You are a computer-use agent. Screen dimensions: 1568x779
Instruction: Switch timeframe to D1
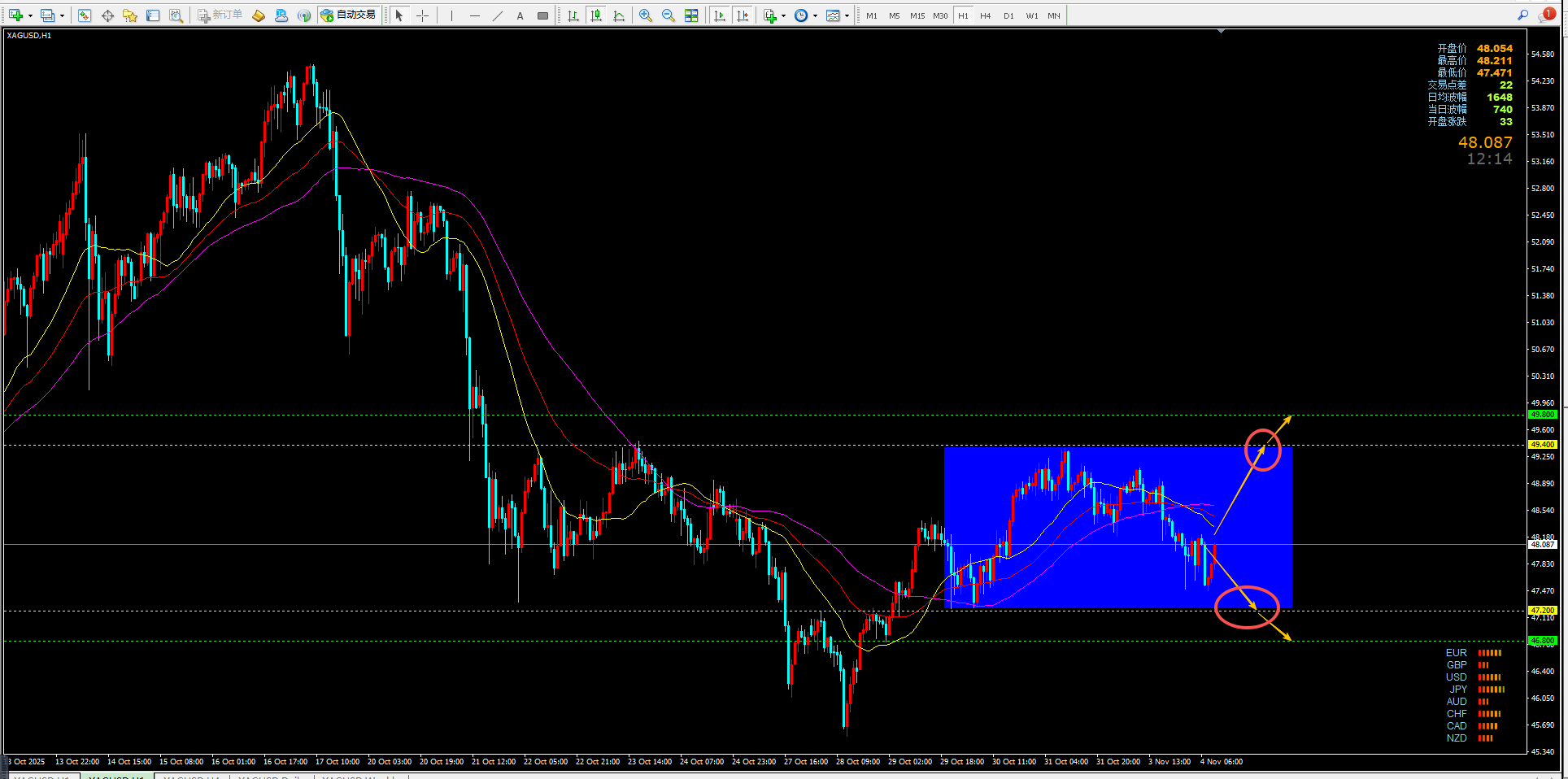pyautogui.click(x=1008, y=15)
